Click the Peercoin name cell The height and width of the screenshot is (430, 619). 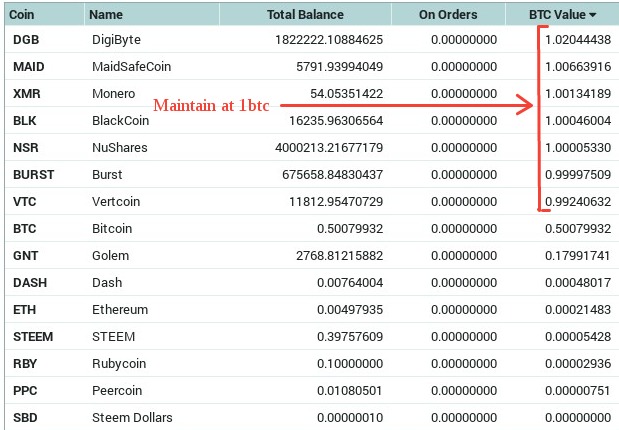click(x=117, y=391)
